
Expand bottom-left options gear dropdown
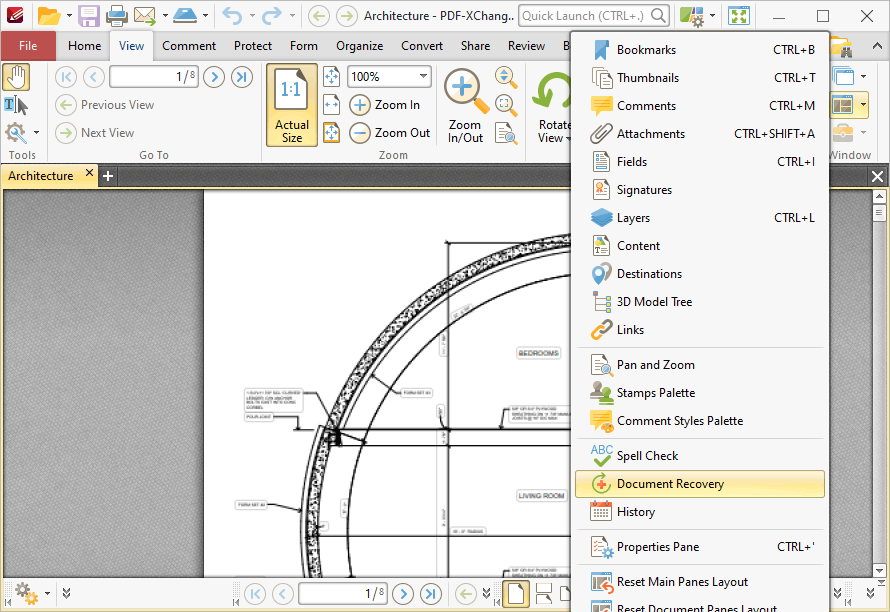coord(47,594)
